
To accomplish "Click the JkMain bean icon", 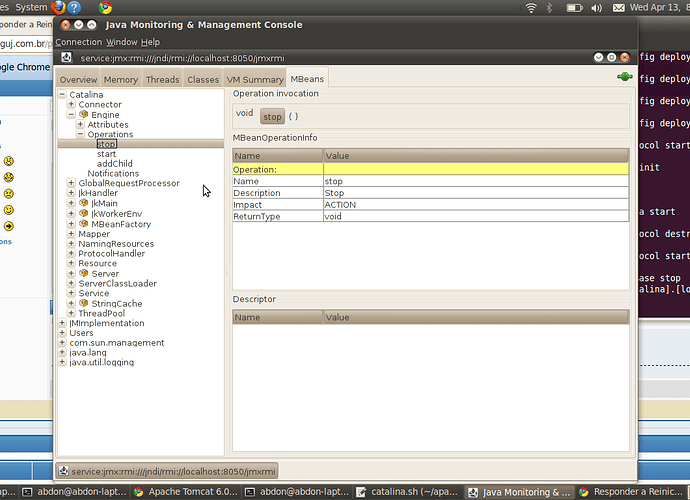I will (x=84, y=203).
